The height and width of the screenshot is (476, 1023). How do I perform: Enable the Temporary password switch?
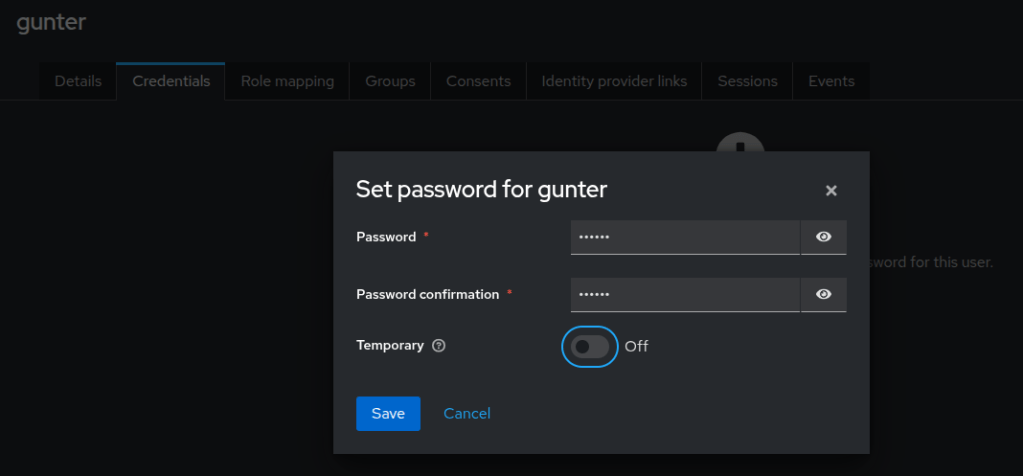tap(590, 346)
